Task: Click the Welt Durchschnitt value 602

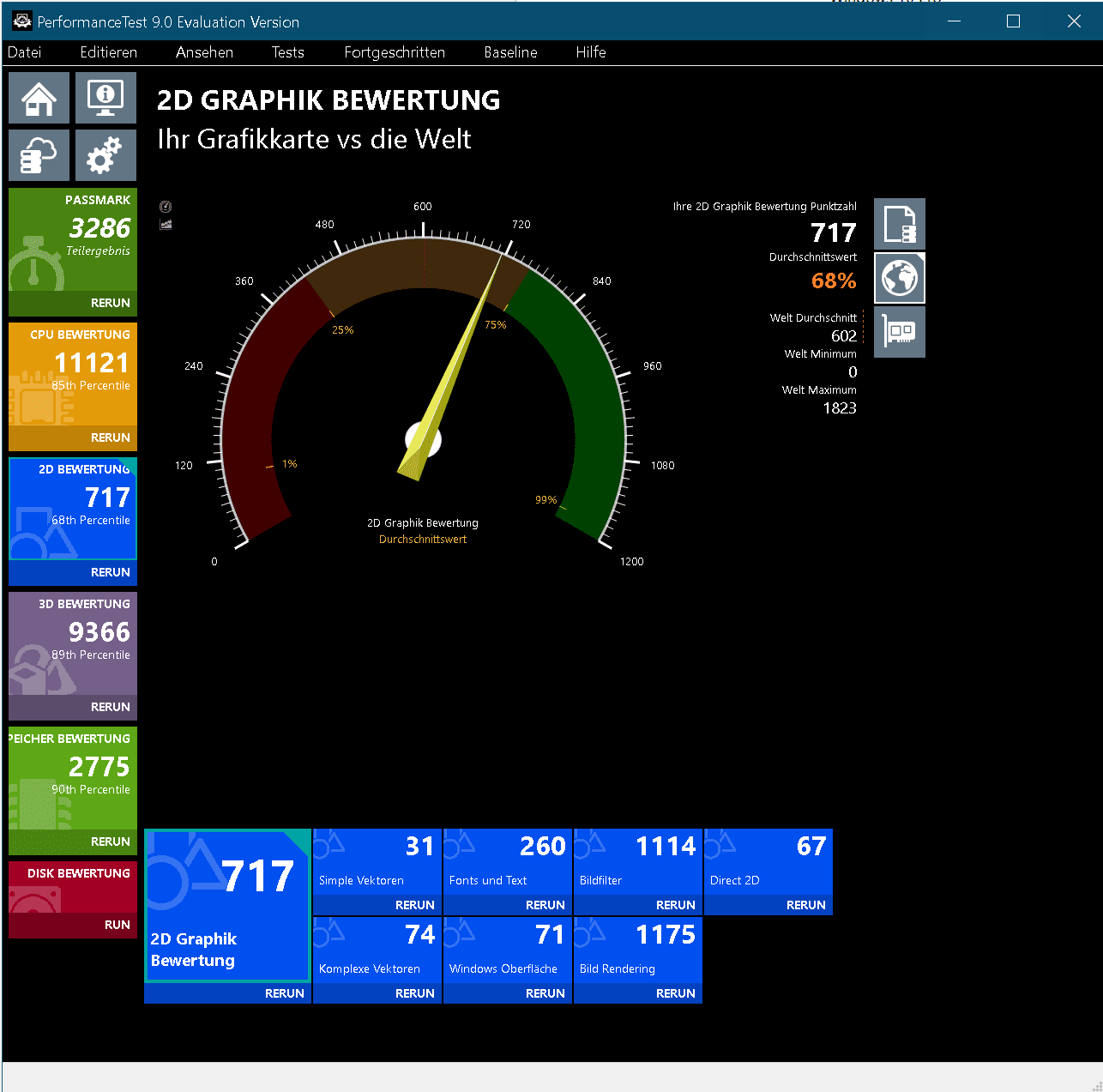Action: (844, 336)
